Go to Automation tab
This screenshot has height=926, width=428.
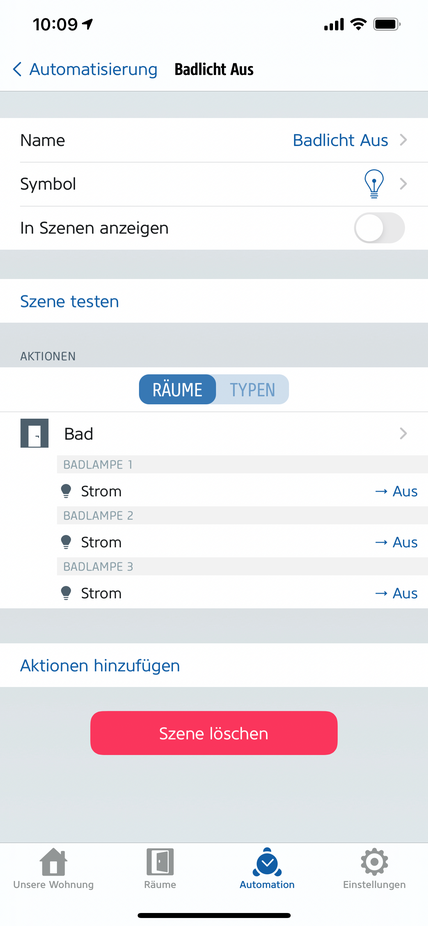click(267, 869)
